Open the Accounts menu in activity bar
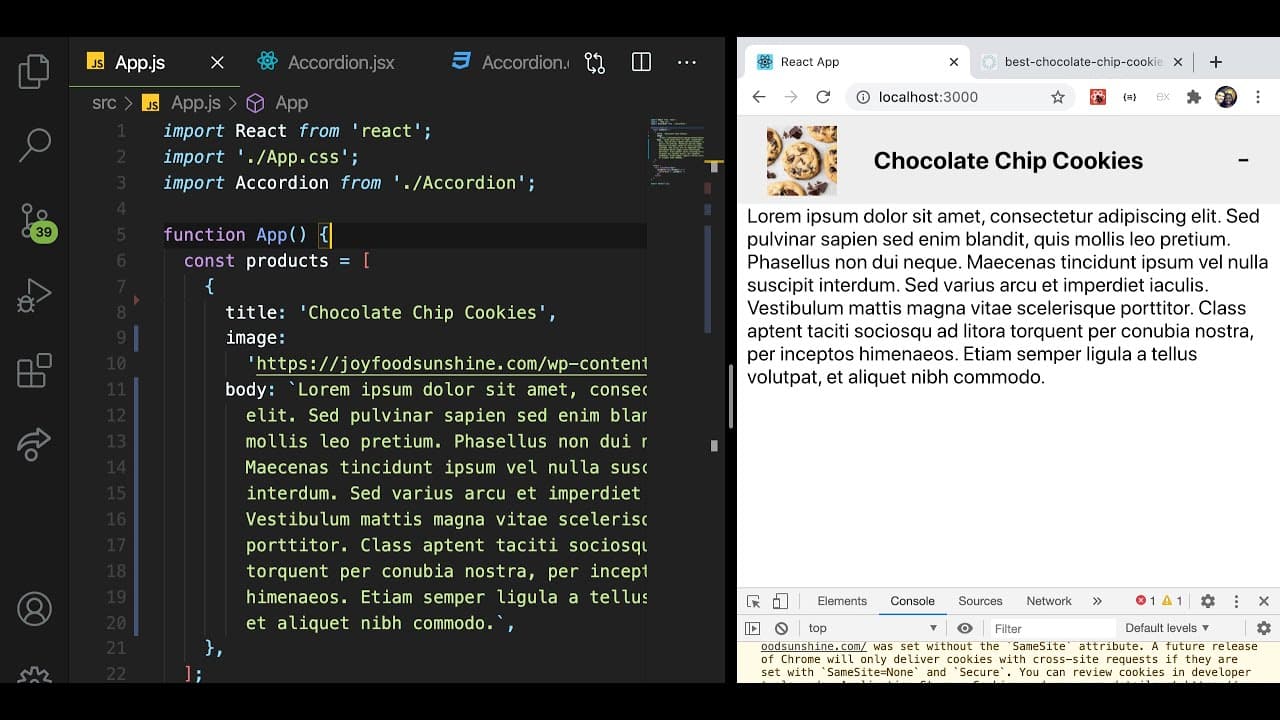The image size is (1280, 720). coord(34,609)
